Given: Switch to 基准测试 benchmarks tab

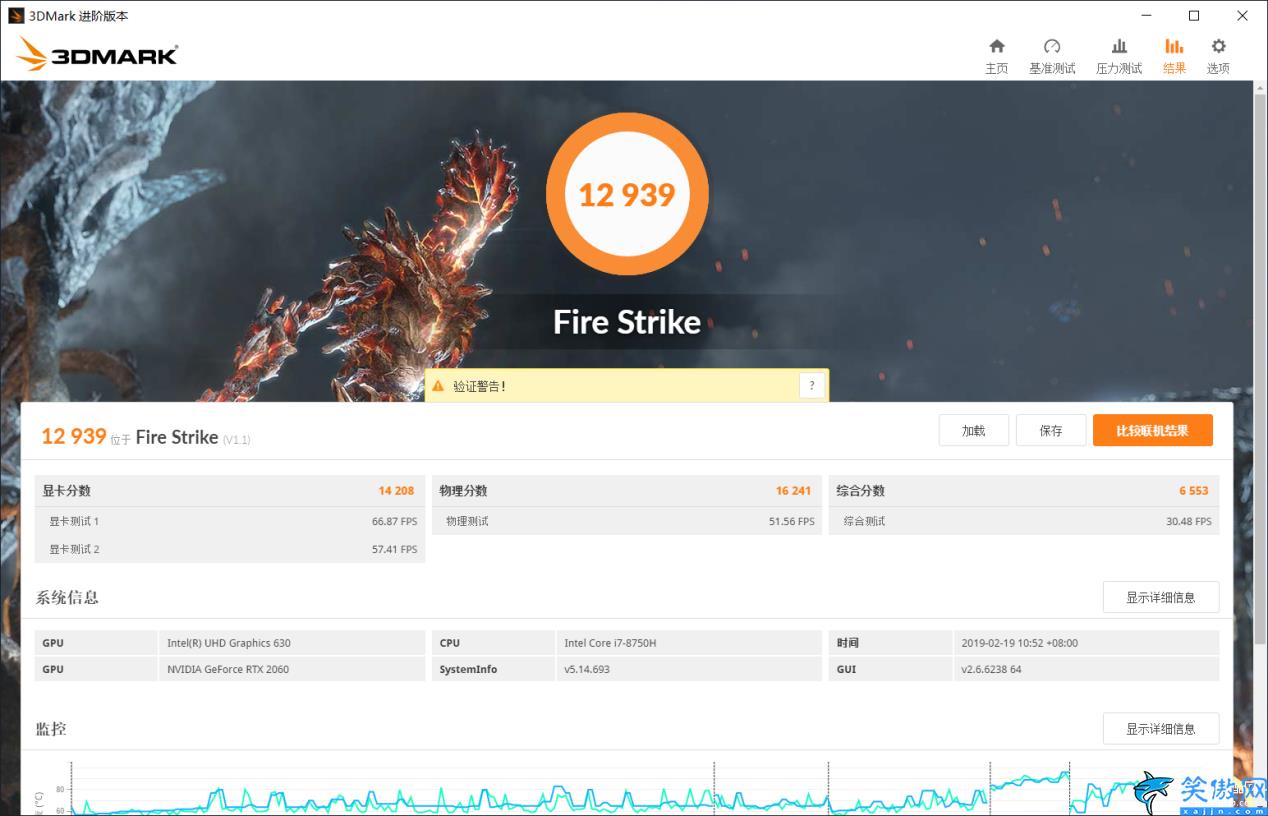Looking at the screenshot, I should point(1052,56).
